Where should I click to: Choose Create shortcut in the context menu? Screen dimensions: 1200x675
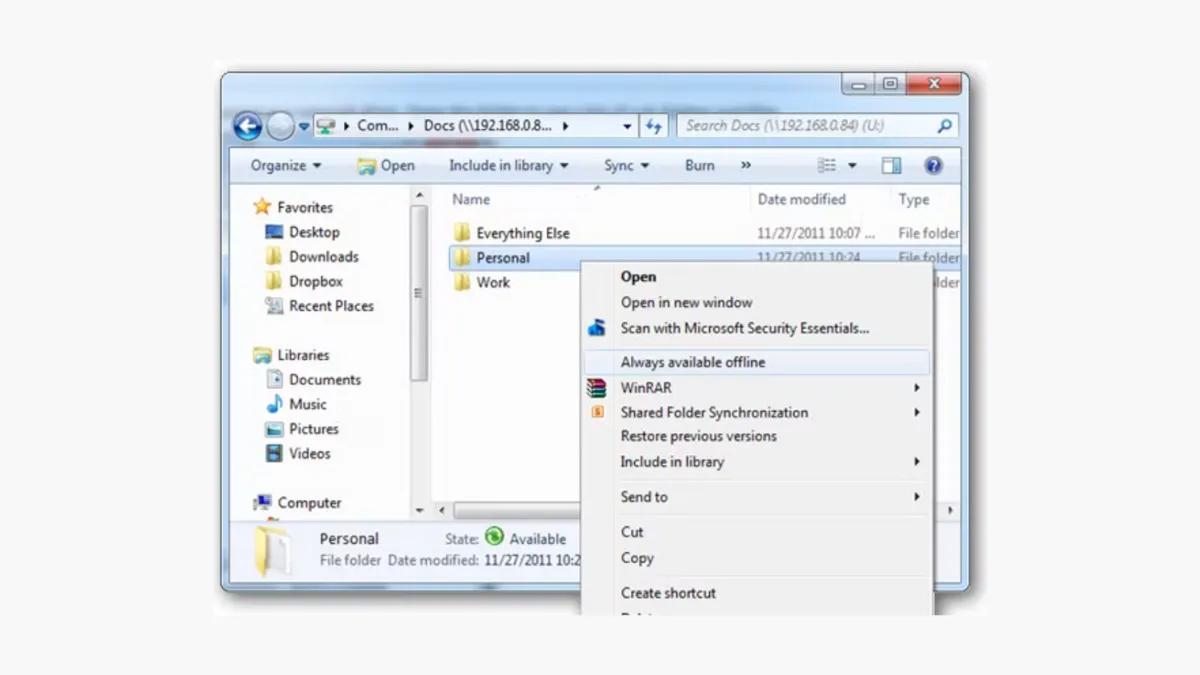click(668, 593)
